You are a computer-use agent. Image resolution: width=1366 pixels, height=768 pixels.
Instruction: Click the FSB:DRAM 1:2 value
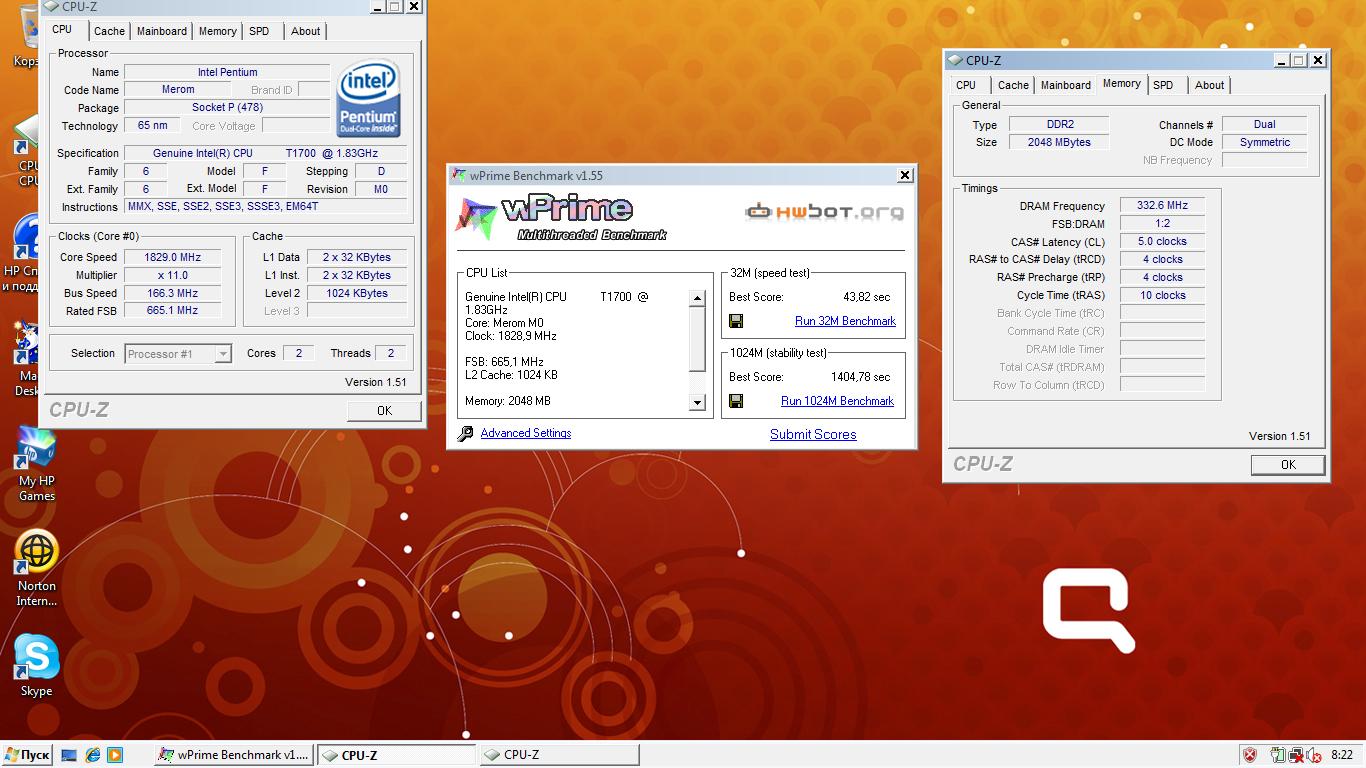pos(1162,223)
